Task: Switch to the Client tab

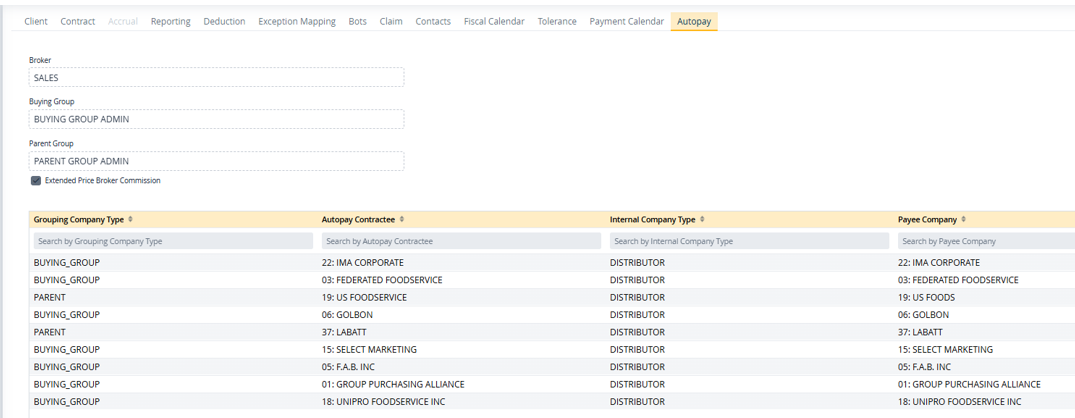Action: 35,21
